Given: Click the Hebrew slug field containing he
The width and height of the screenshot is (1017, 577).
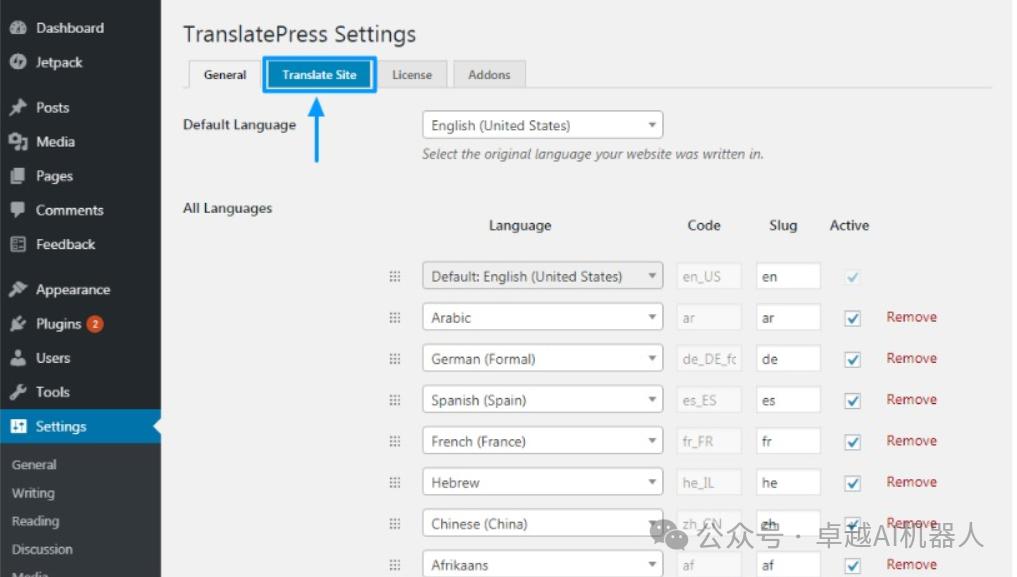Looking at the screenshot, I should point(788,482).
